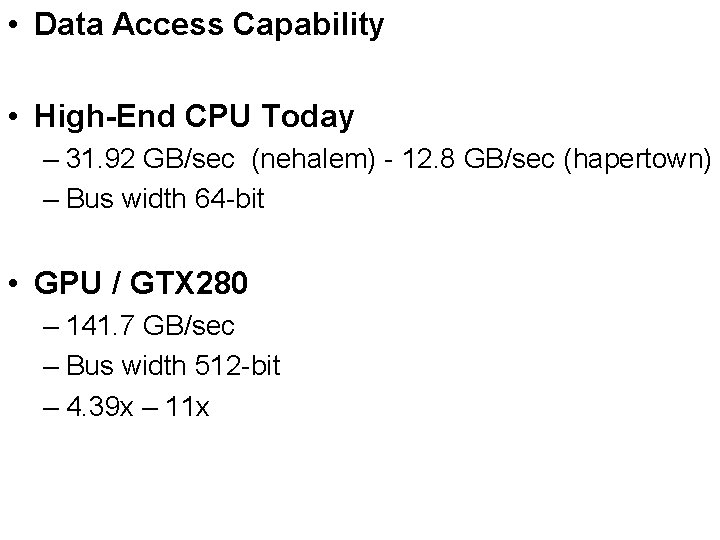
Task: Click the word 'Capability' in the first heading
Action: (x=309, y=25)
